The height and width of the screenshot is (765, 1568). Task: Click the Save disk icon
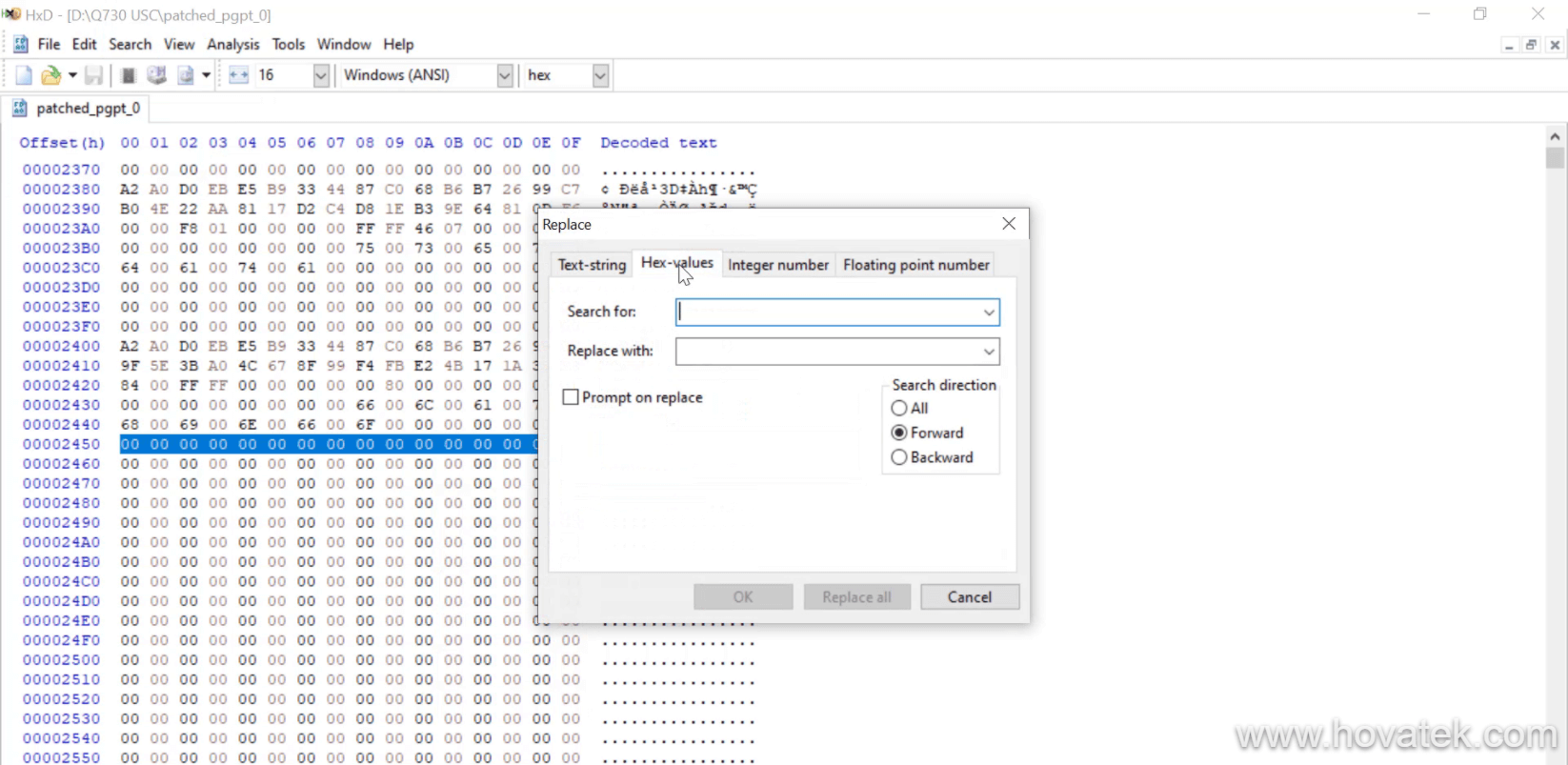pos(94,75)
